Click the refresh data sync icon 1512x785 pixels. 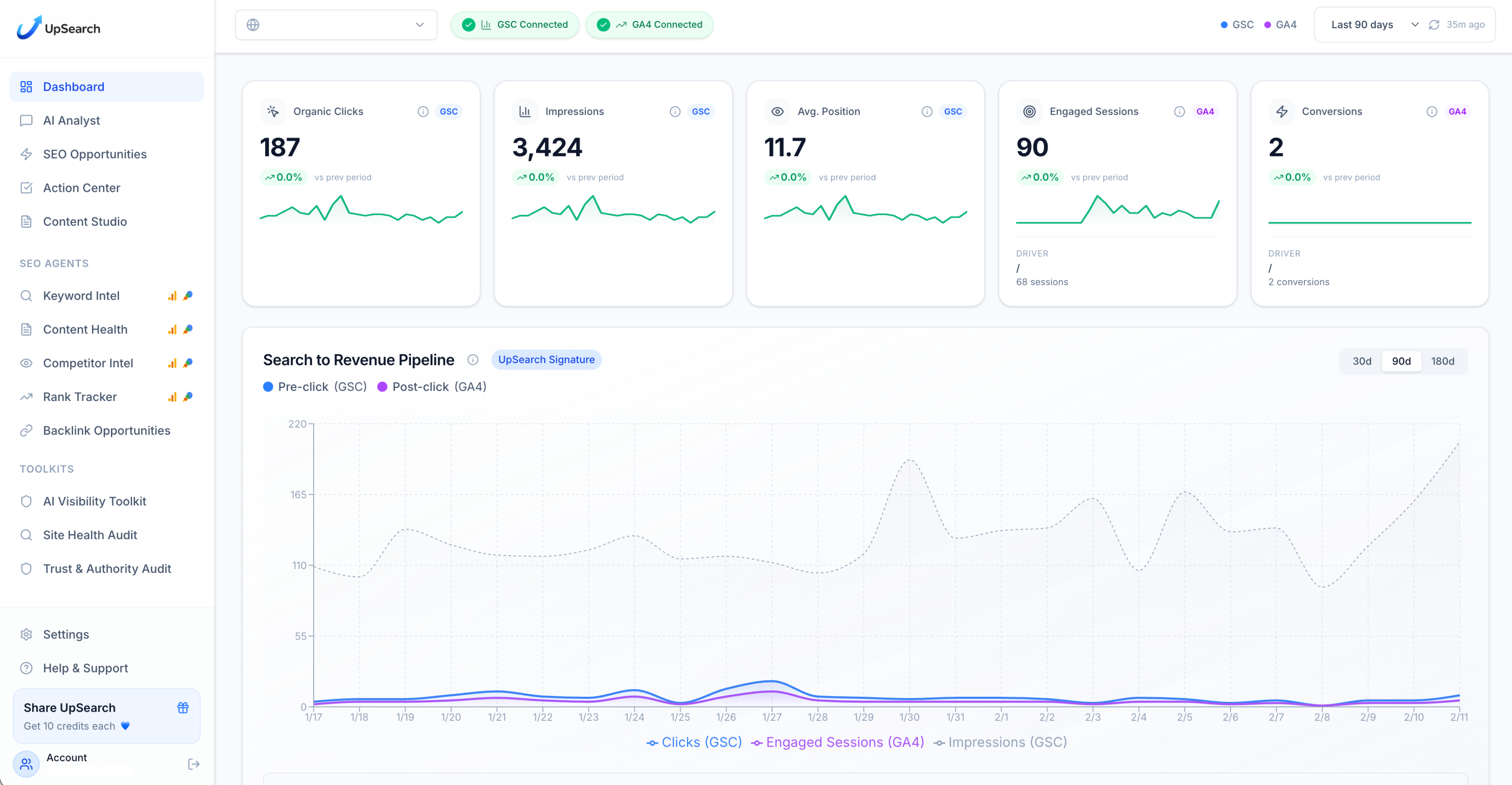(1434, 25)
